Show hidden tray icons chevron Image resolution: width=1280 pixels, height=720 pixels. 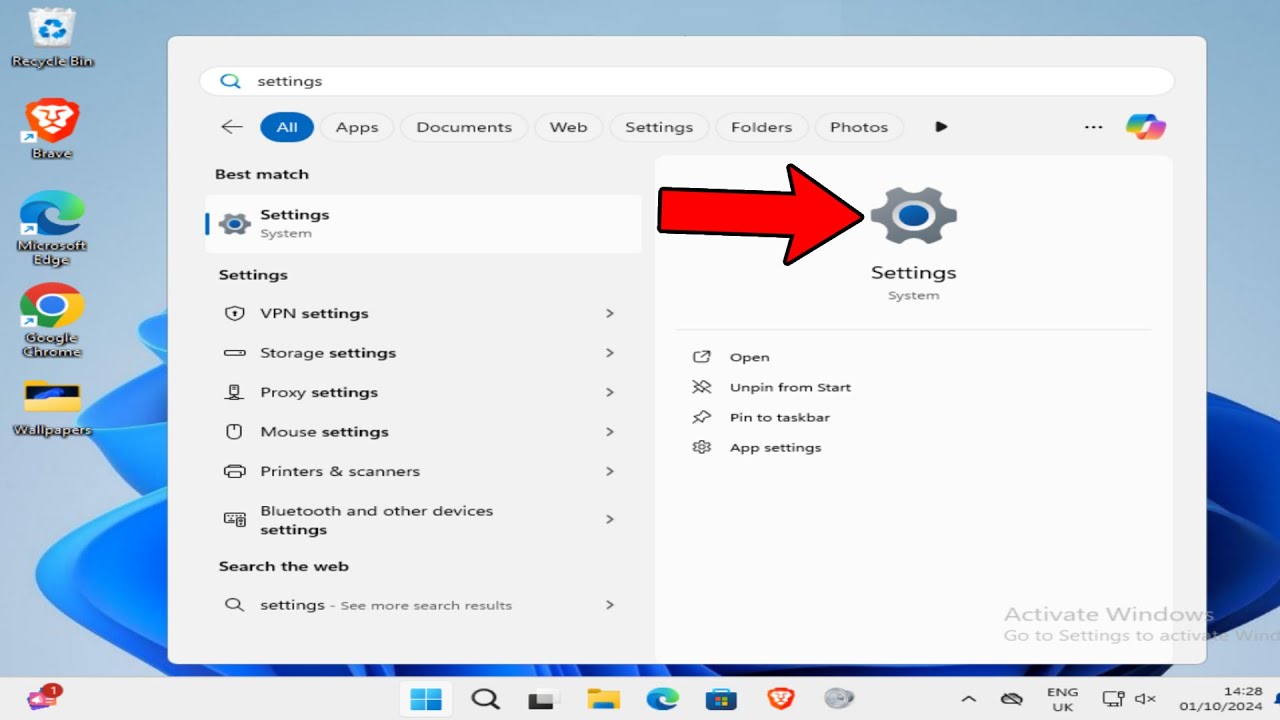(968, 699)
